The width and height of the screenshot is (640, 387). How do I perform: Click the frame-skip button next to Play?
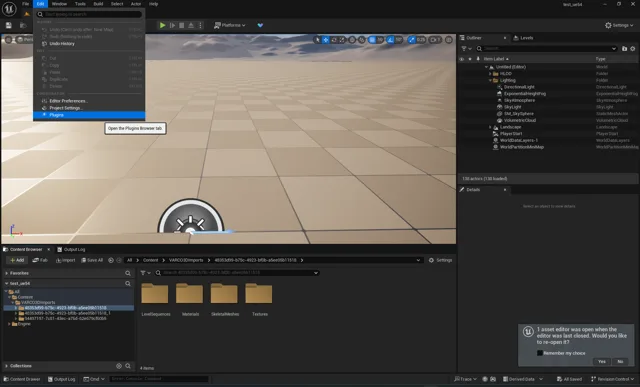coord(172,25)
